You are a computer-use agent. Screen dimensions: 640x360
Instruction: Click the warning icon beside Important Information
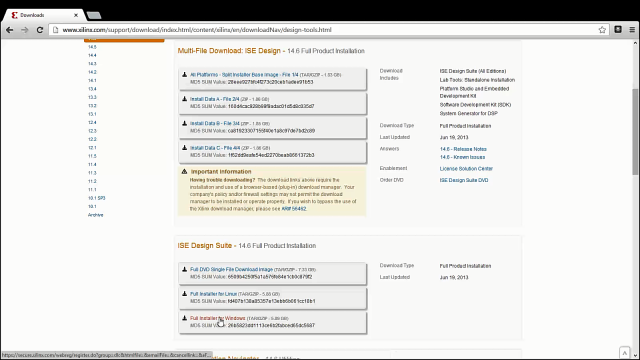point(184,171)
